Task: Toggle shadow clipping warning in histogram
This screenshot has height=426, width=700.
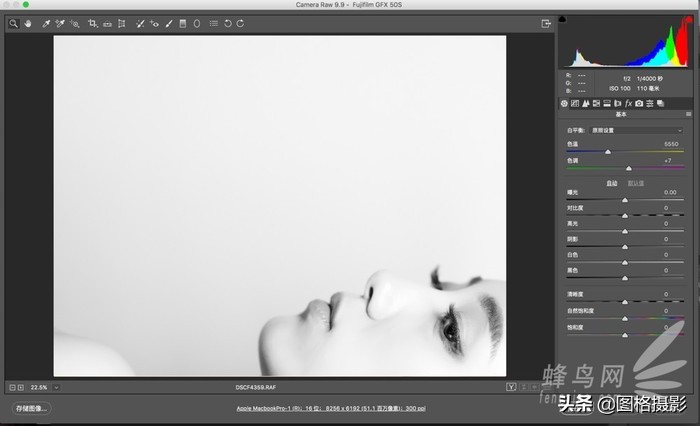Action: click(x=562, y=20)
